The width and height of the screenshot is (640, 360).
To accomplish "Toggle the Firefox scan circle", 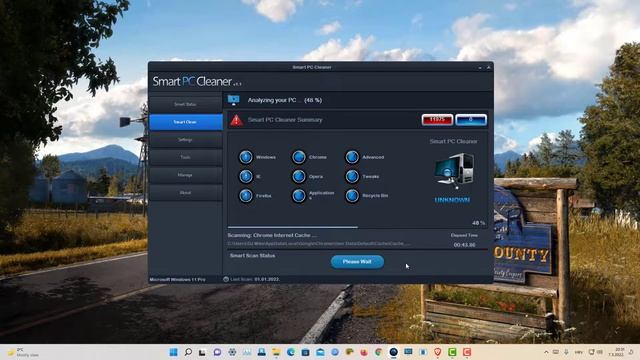I will pyautogui.click(x=246, y=196).
